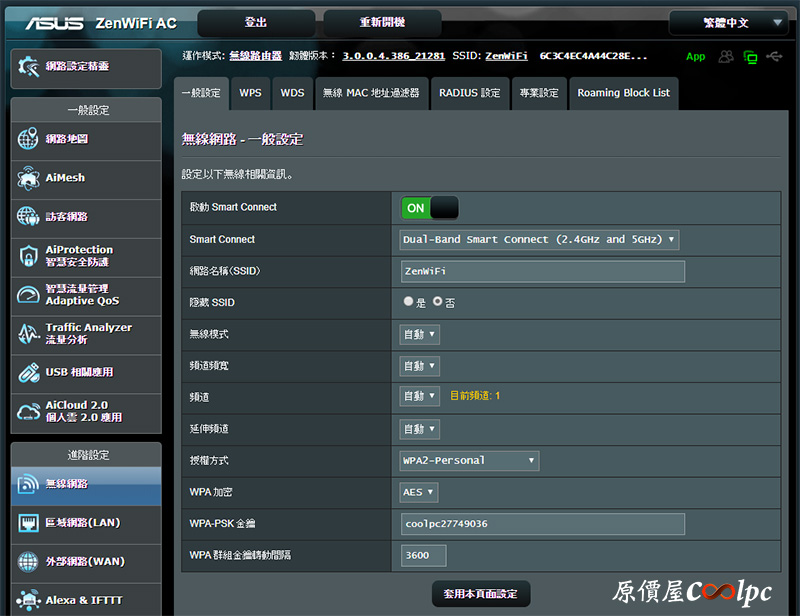Click the group key interval field 3600
The width and height of the screenshot is (800, 616).
(423, 556)
